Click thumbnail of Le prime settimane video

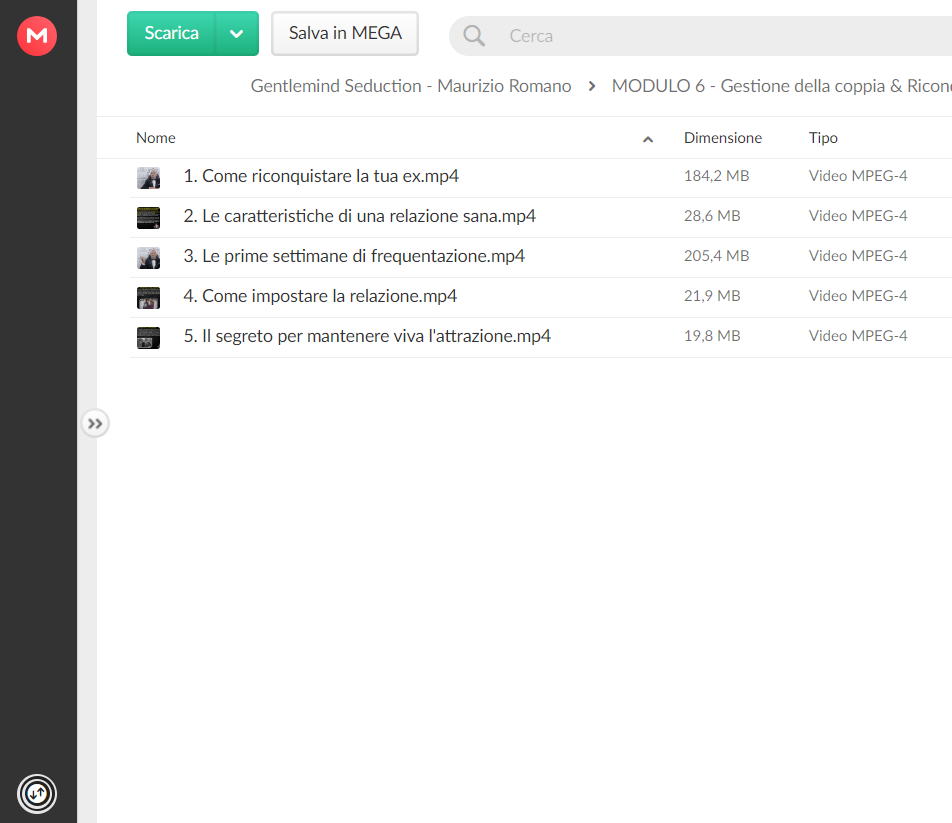(148, 258)
